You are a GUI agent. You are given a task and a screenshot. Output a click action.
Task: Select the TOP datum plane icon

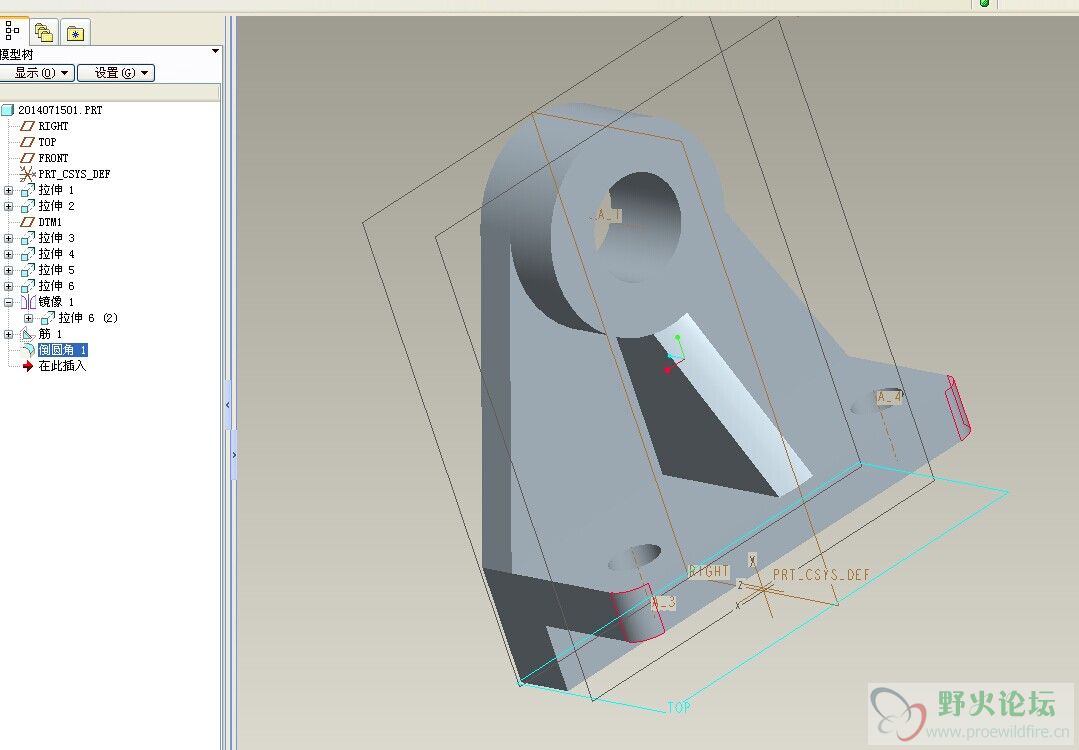pyautogui.click(x=28, y=142)
